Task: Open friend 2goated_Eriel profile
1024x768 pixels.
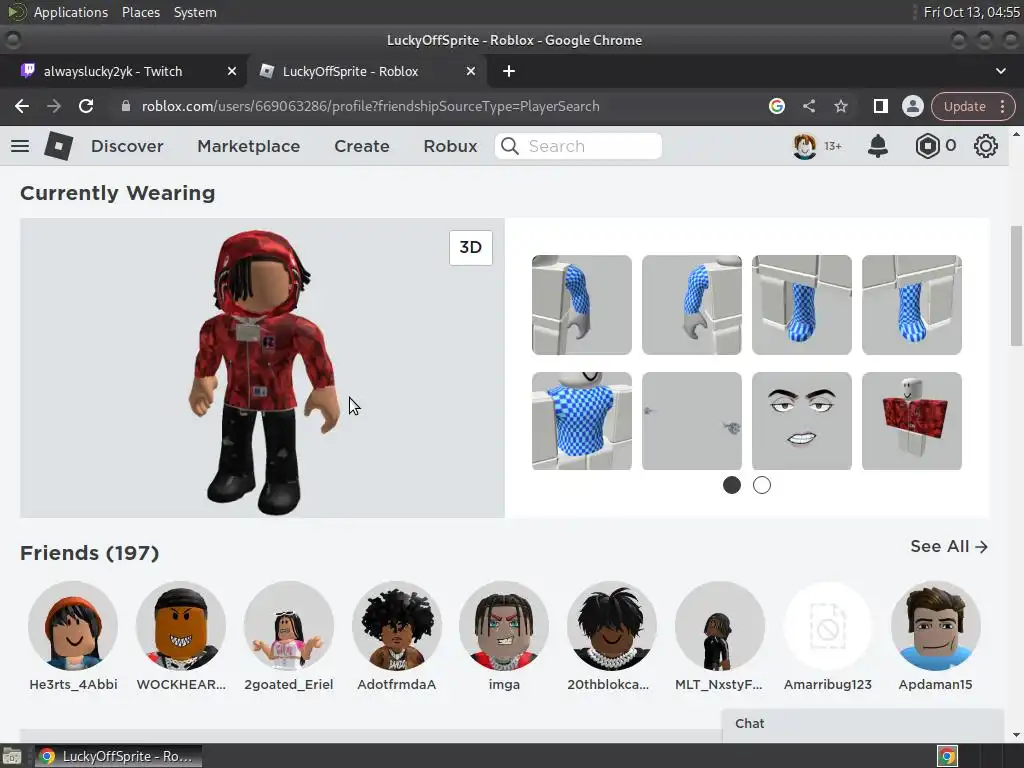Action: tap(289, 636)
